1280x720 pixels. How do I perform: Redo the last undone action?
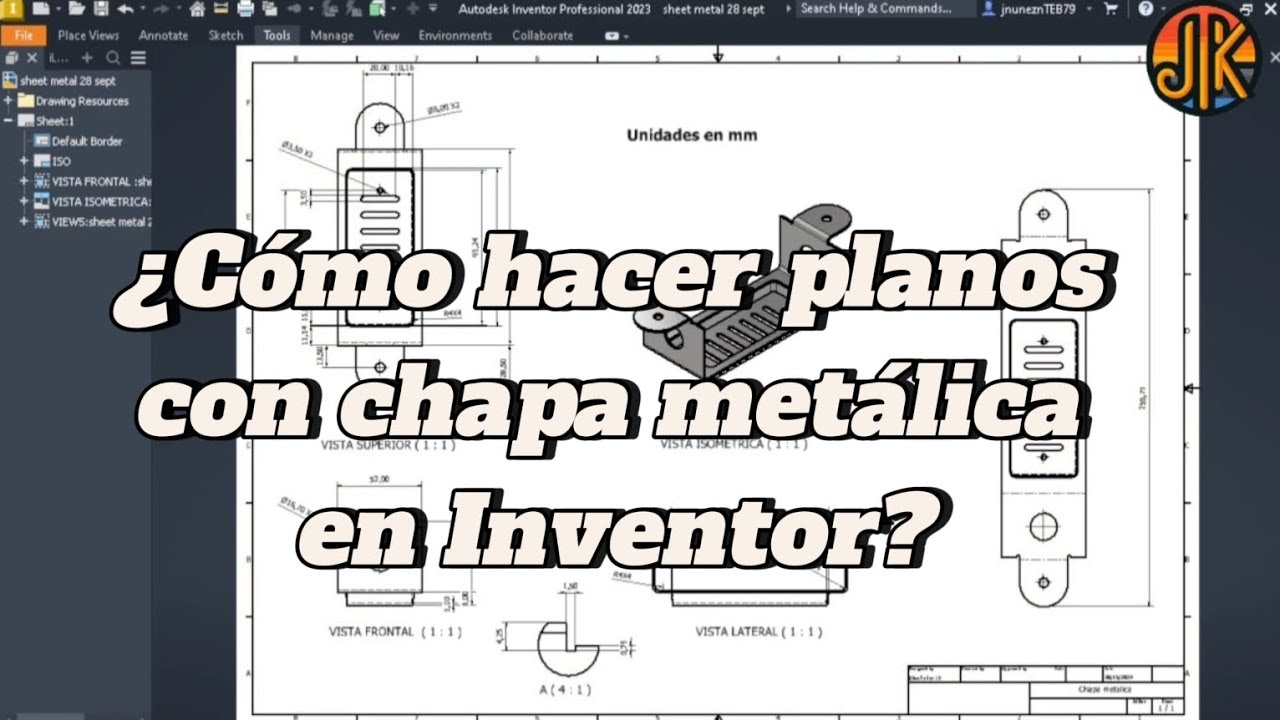tap(161, 9)
